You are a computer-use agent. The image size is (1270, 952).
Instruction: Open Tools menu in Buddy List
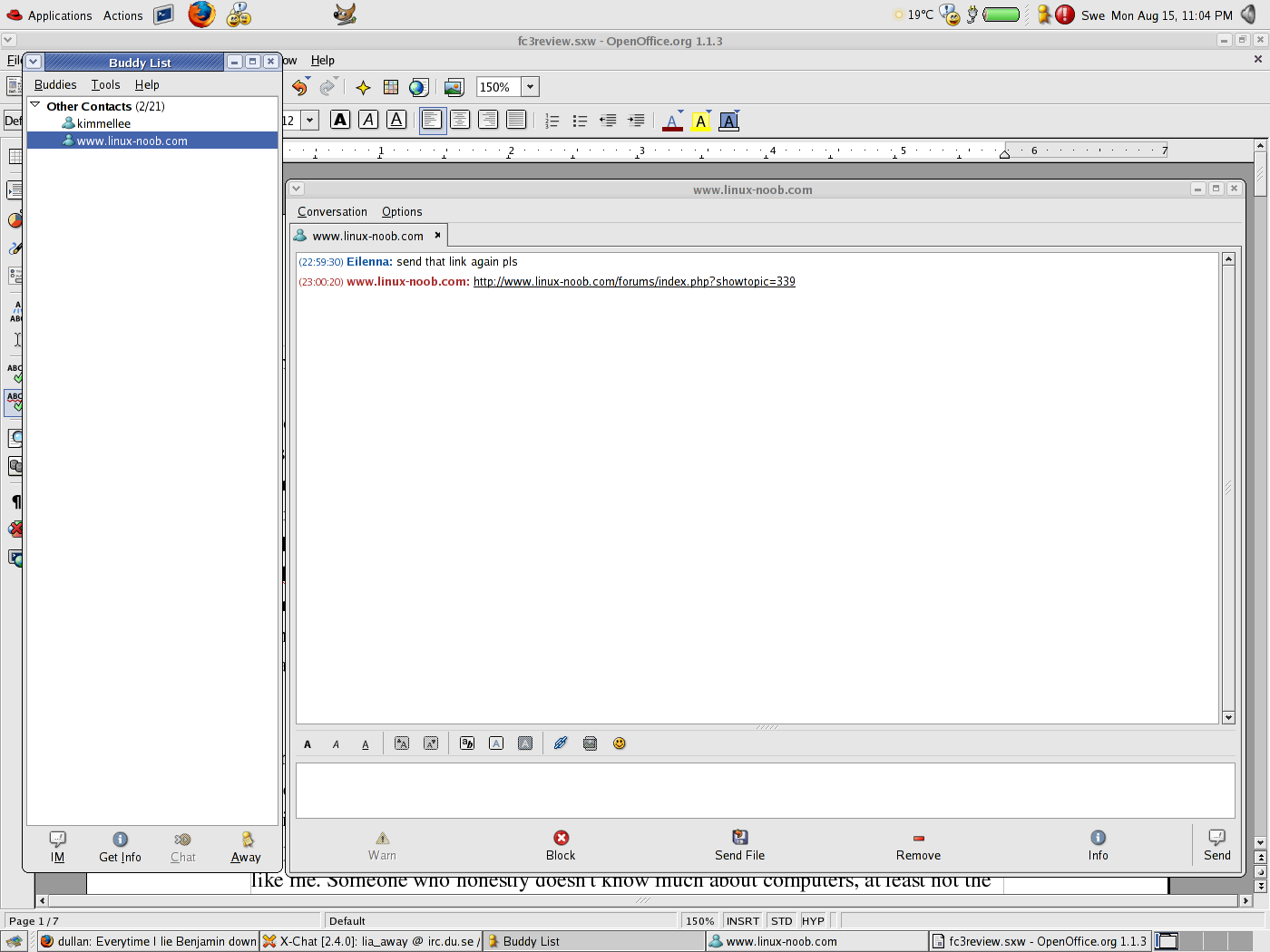(105, 84)
